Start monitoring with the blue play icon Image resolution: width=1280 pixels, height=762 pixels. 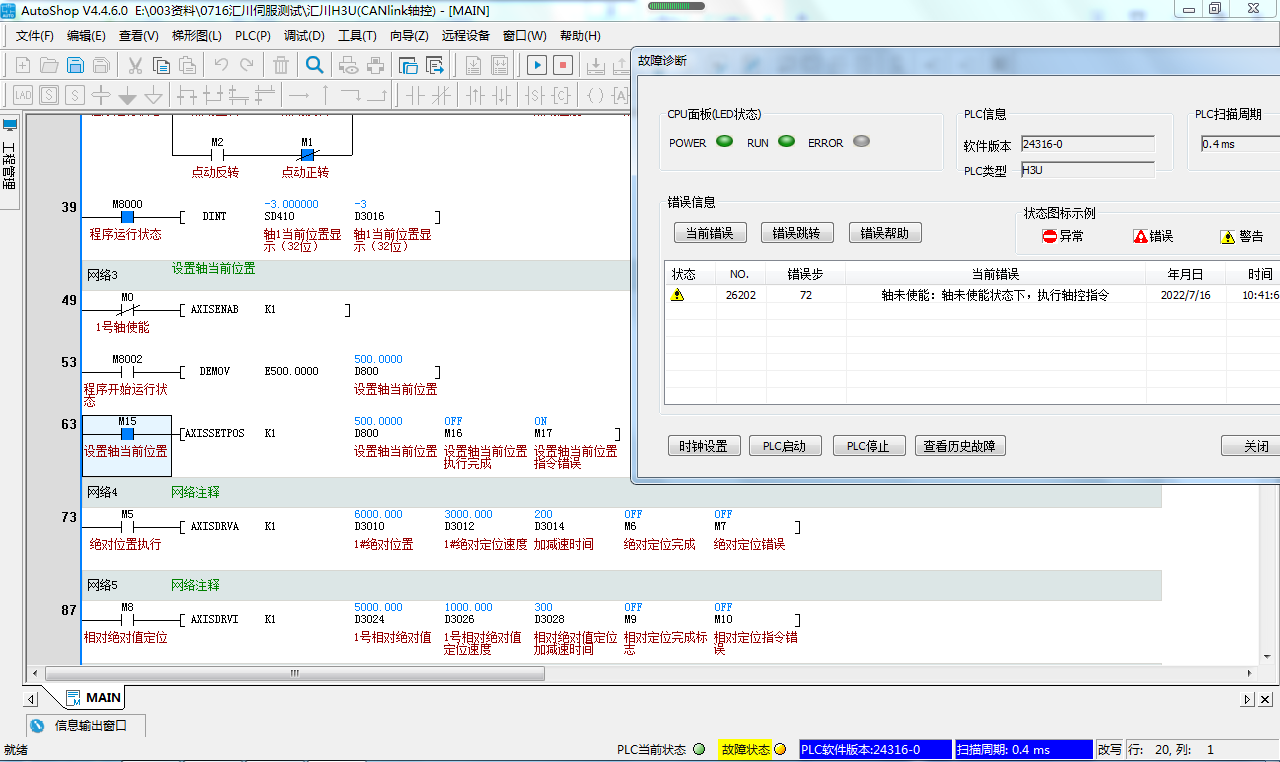click(x=537, y=65)
